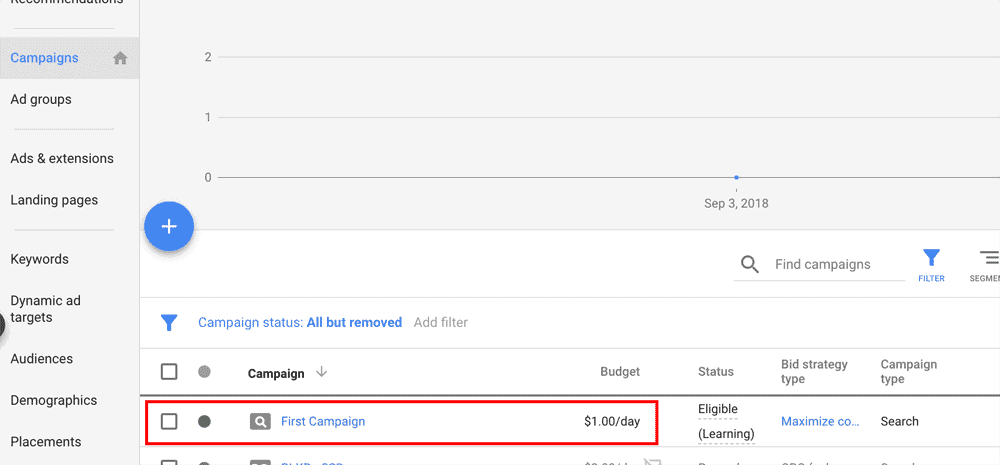This screenshot has height=465, width=1000.
Task: Edit the Campaign status: All but removed filter
Action: (x=300, y=323)
